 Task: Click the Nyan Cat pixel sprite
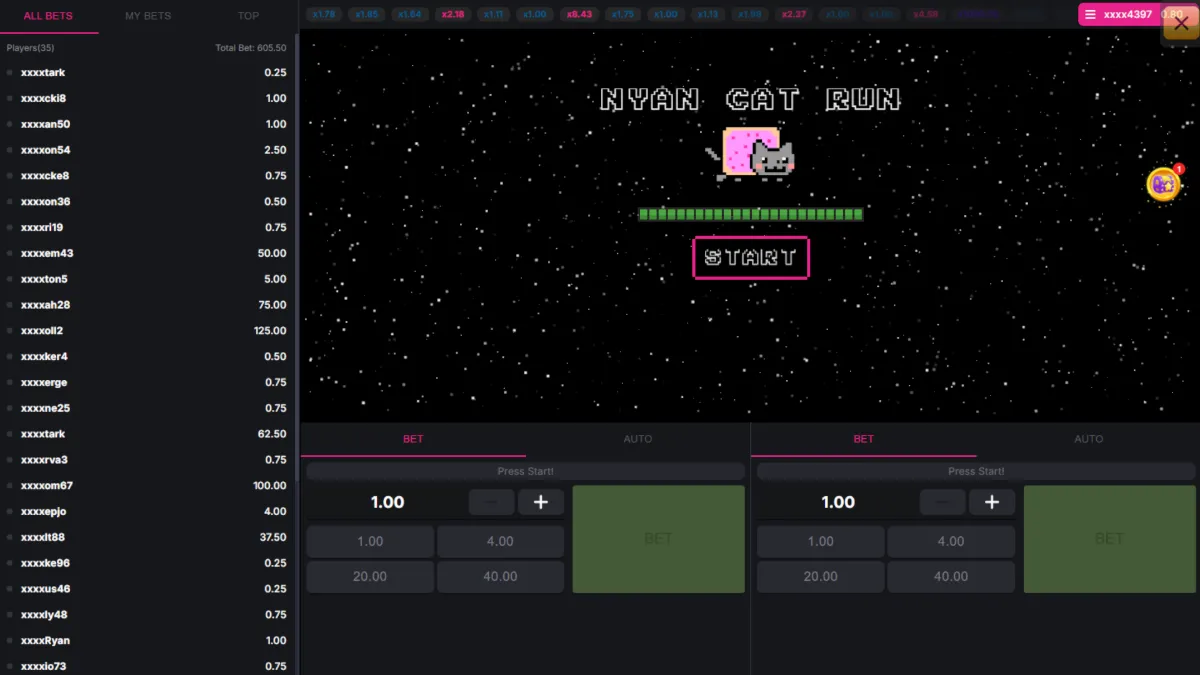(x=750, y=154)
